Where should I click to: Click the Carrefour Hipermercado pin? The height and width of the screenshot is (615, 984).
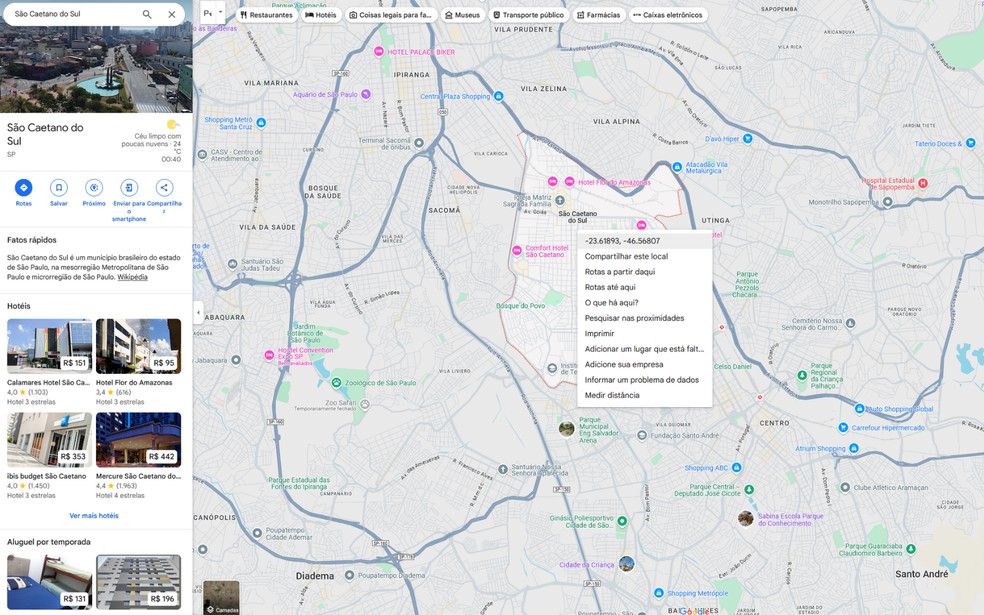click(x=843, y=427)
